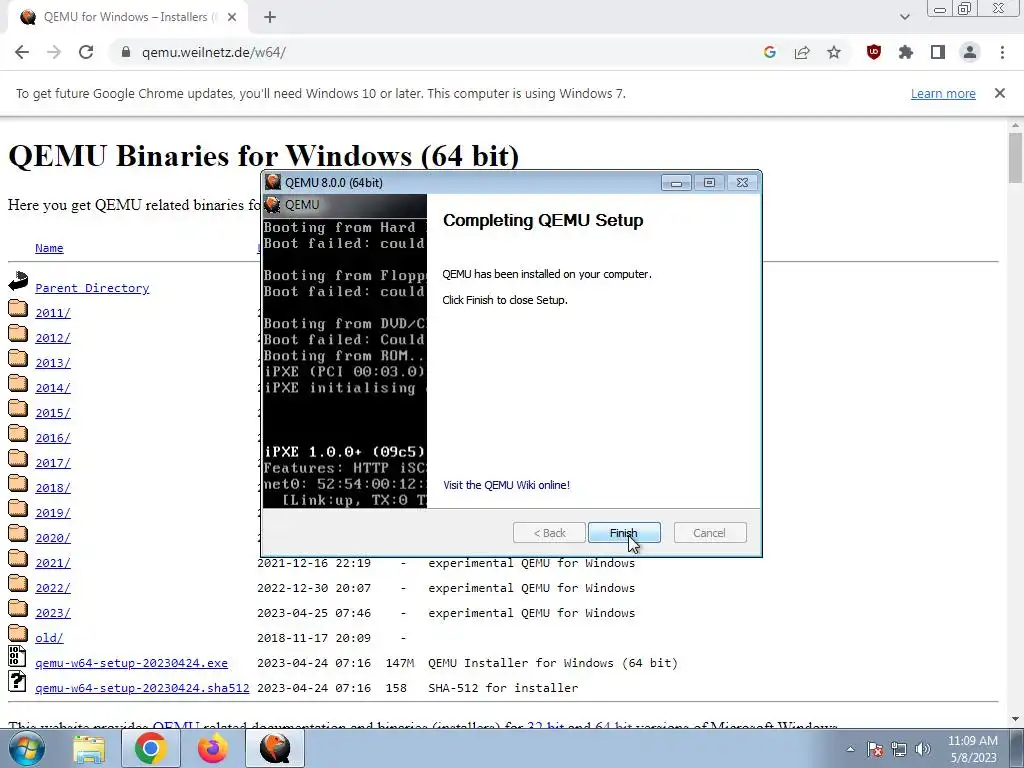Viewport: 1024px width, 768px height.
Task: Click the network tray icon
Action: click(899, 750)
